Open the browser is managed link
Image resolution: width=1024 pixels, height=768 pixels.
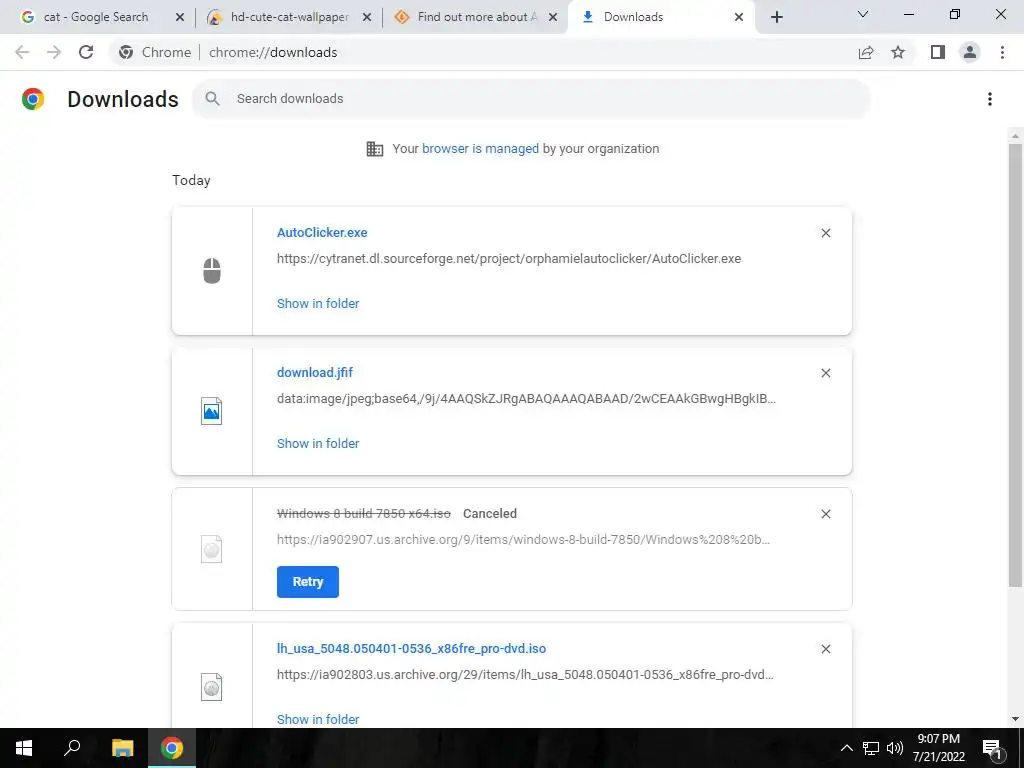pyautogui.click(x=481, y=149)
